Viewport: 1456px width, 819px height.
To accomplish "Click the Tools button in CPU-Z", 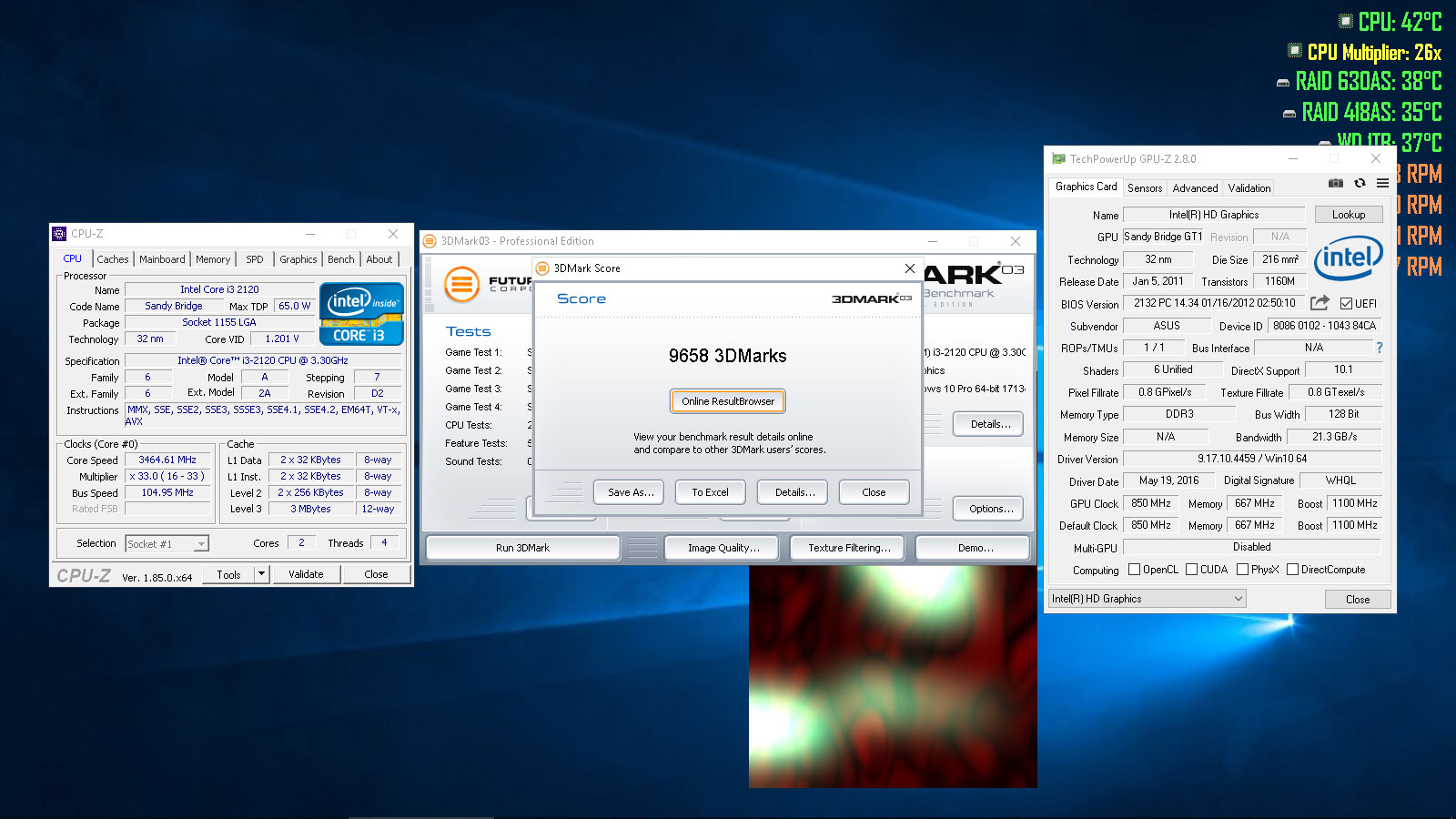I will click(228, 574).
